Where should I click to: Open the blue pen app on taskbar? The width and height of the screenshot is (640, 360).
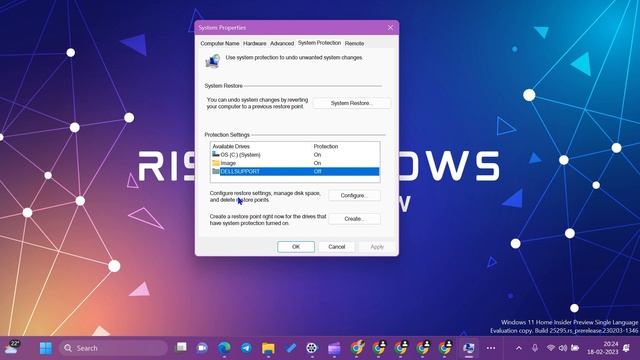point(290,348)
